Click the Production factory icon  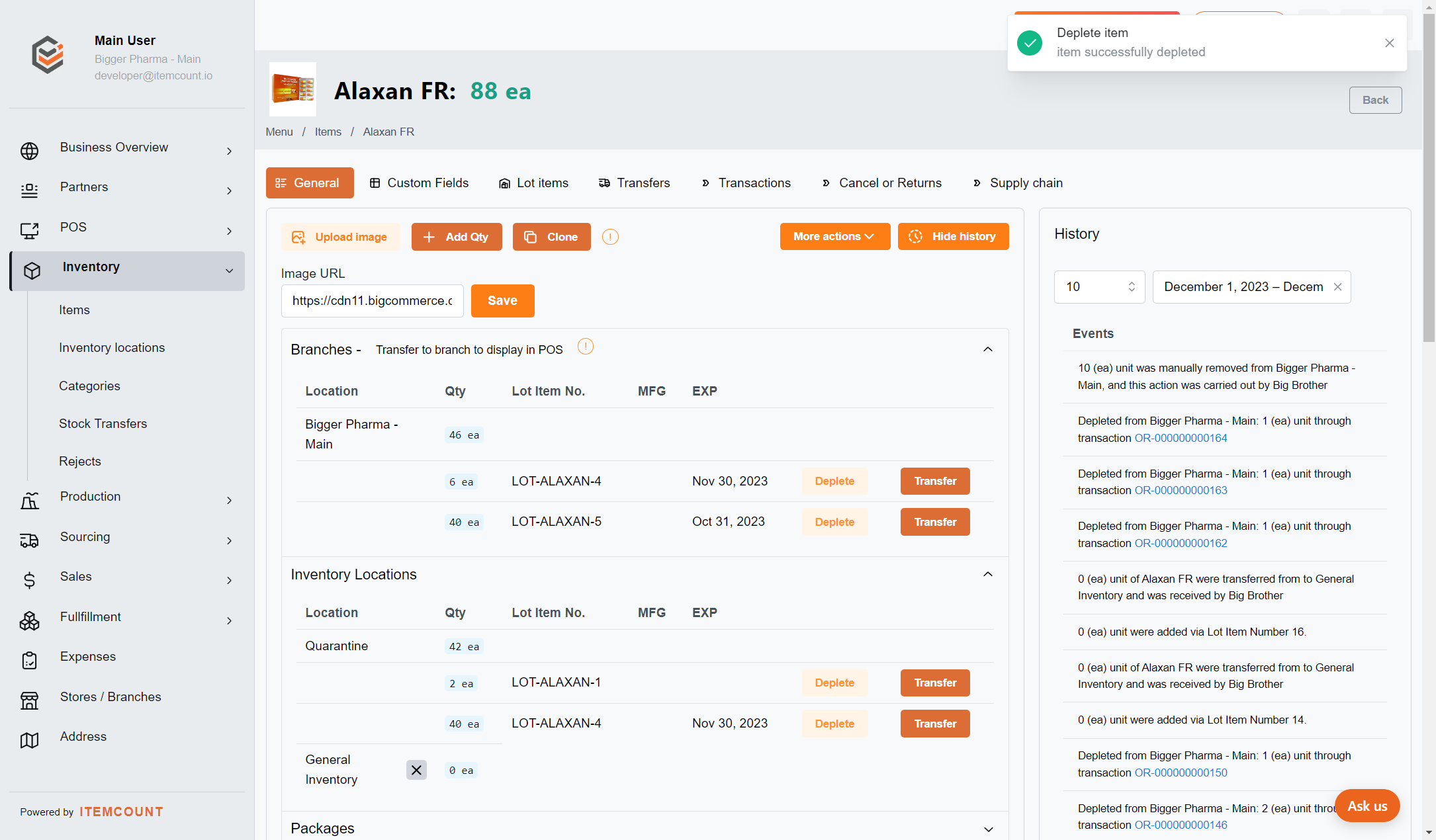tap(29, 501)
